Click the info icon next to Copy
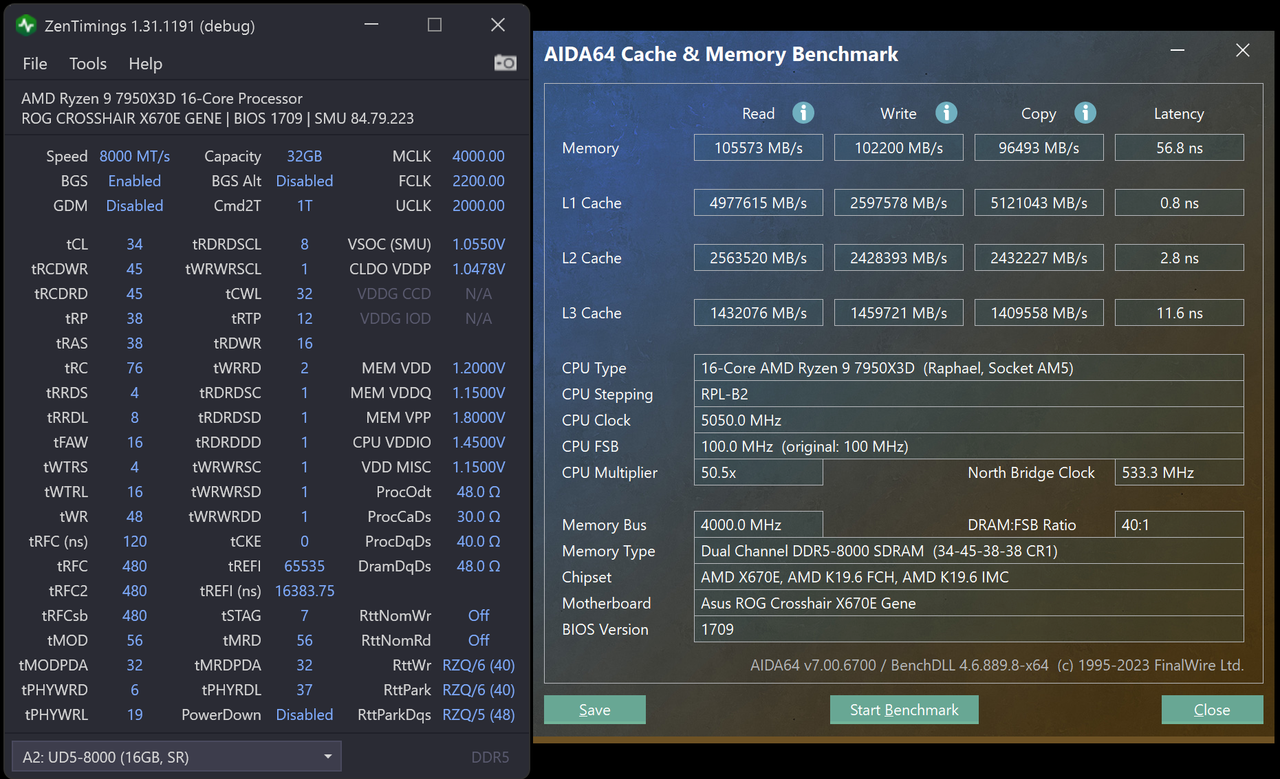 [x=1085, y=113]
